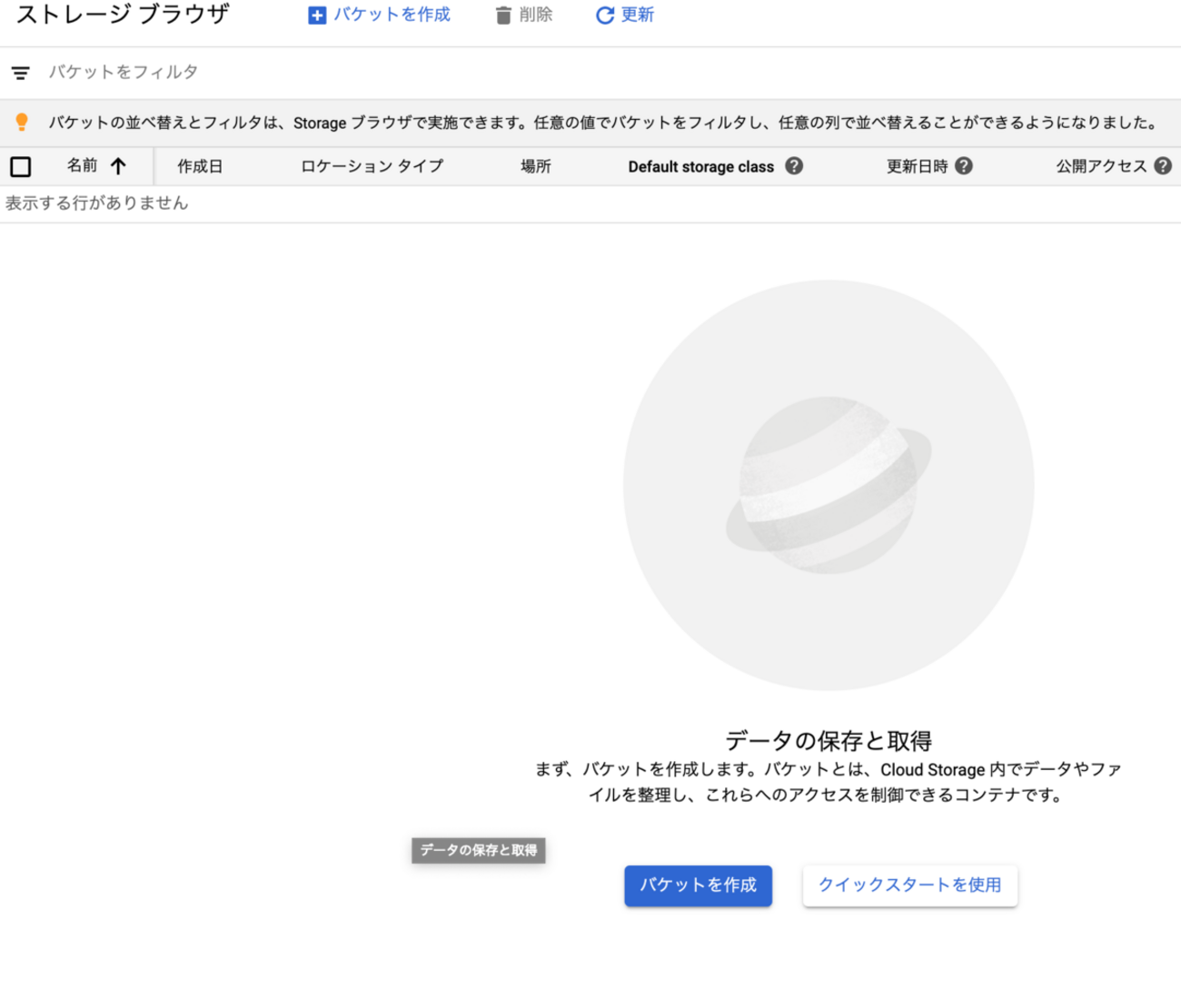
Task: Sort by the 名前 column header
Action: click(82, 165)
